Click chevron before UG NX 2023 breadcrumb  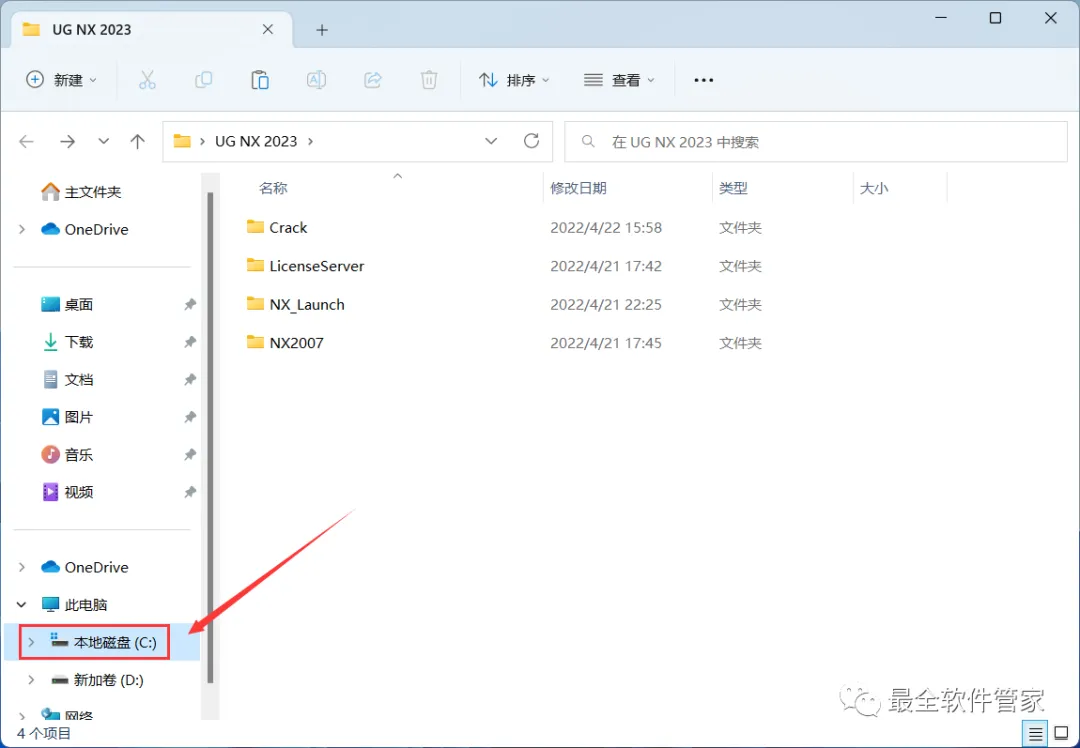coord(202,141)
